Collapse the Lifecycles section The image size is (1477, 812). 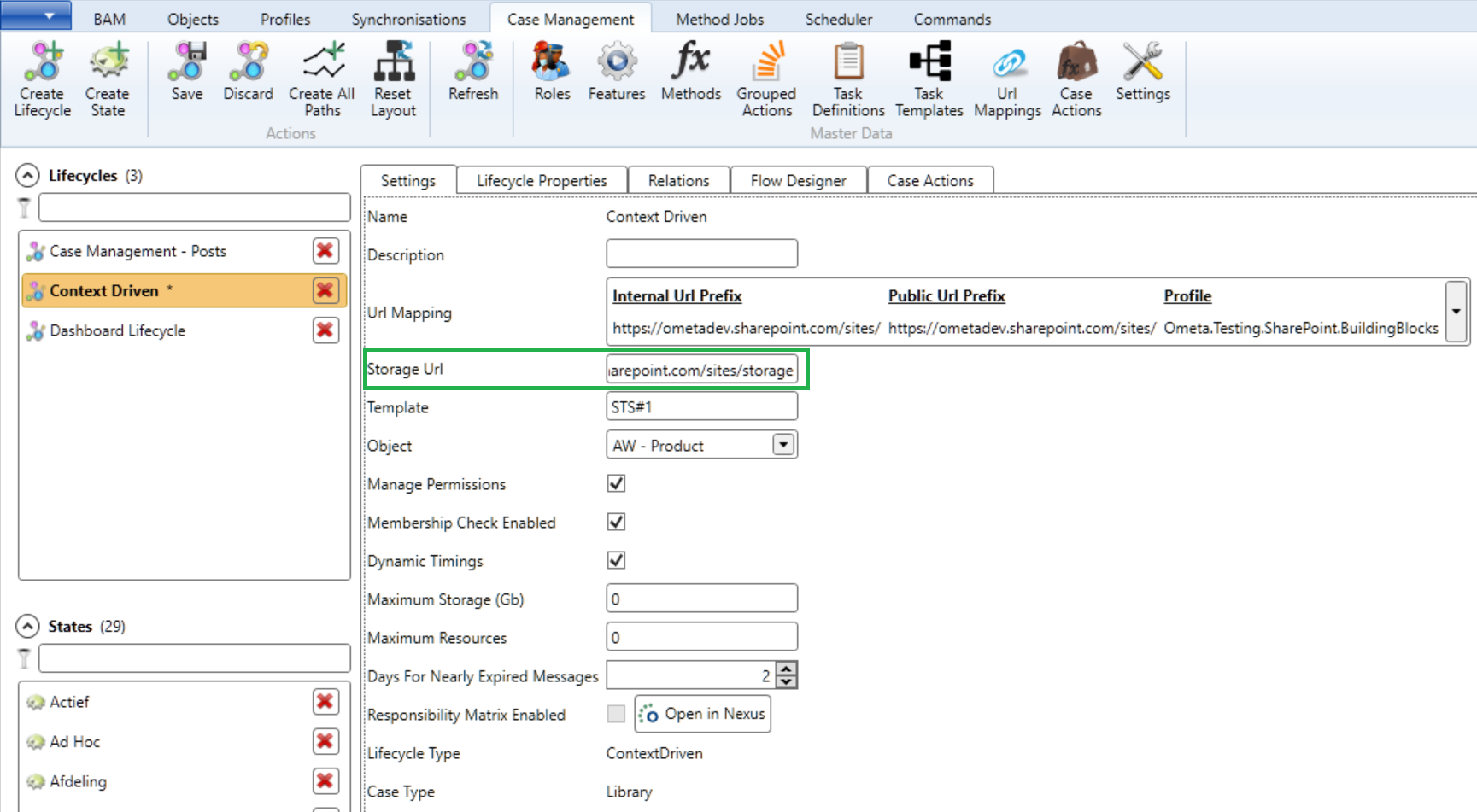(28, 176)
